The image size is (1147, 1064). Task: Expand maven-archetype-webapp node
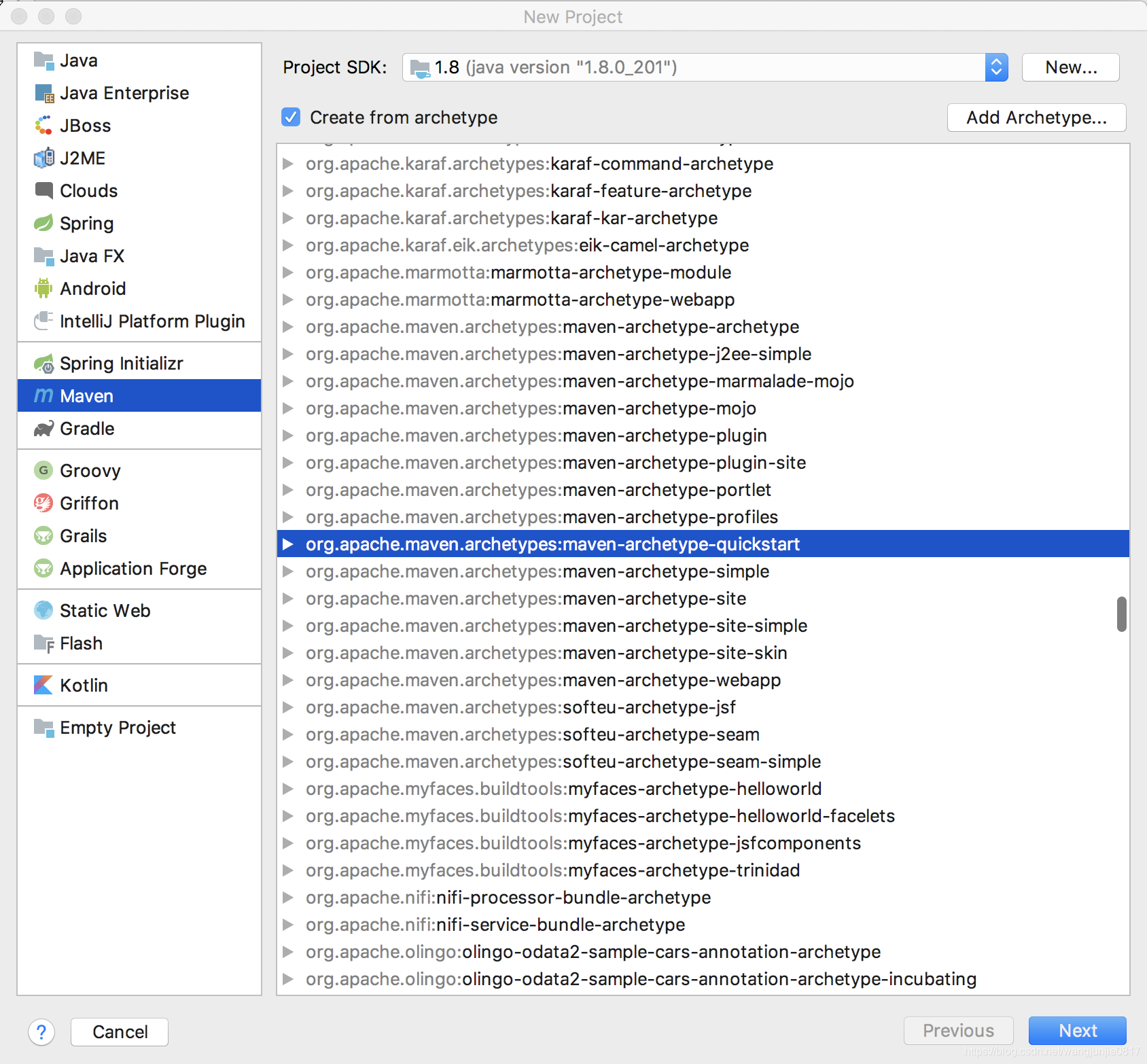[x=288, y=680]
